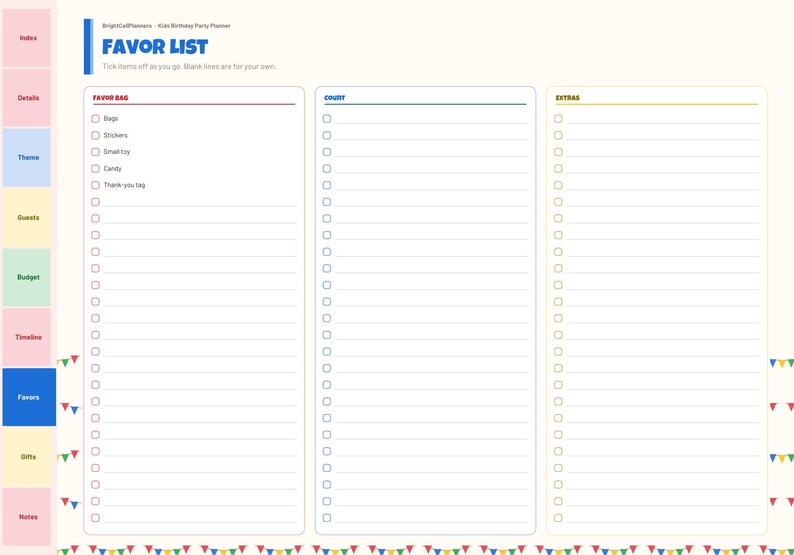The width and height of the screenshot is (794, 555).
Task: Click the 'Thank-you tag' item text
Action: point(125,185)
